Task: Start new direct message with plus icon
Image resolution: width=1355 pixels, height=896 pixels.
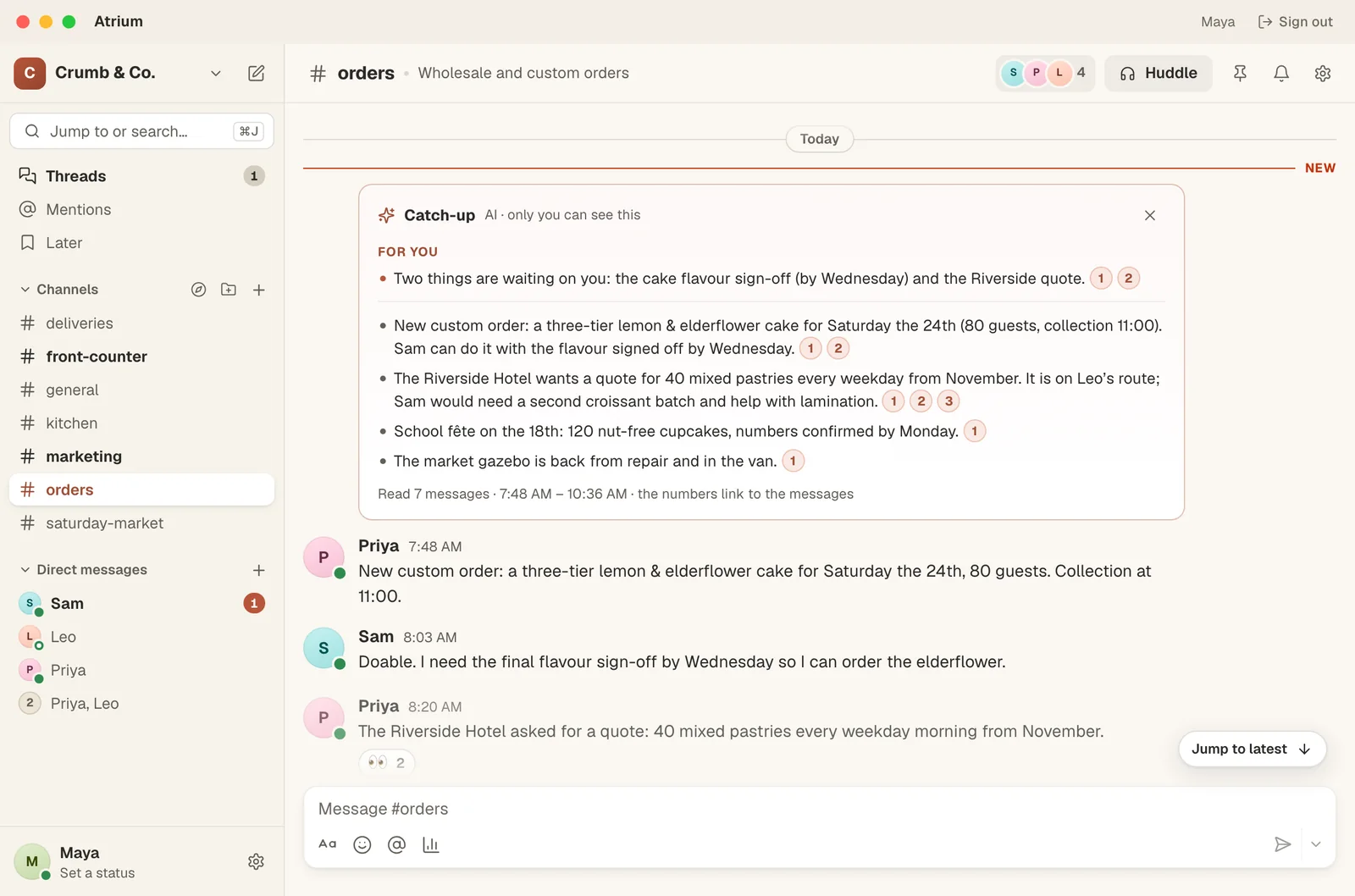Action: (x=259, y=570)
